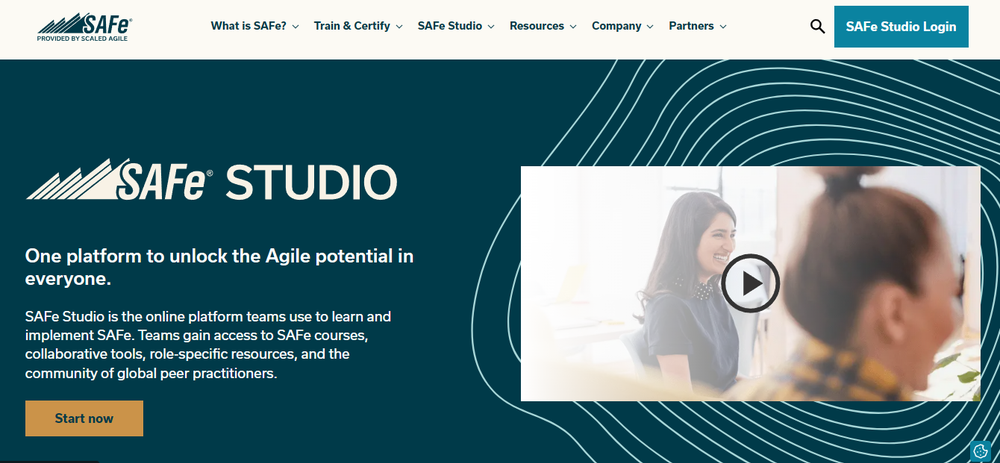Viewport: 1000px width, 463px height.
Task: Open the SAFe Studio menu label
Action: (450, 26)
